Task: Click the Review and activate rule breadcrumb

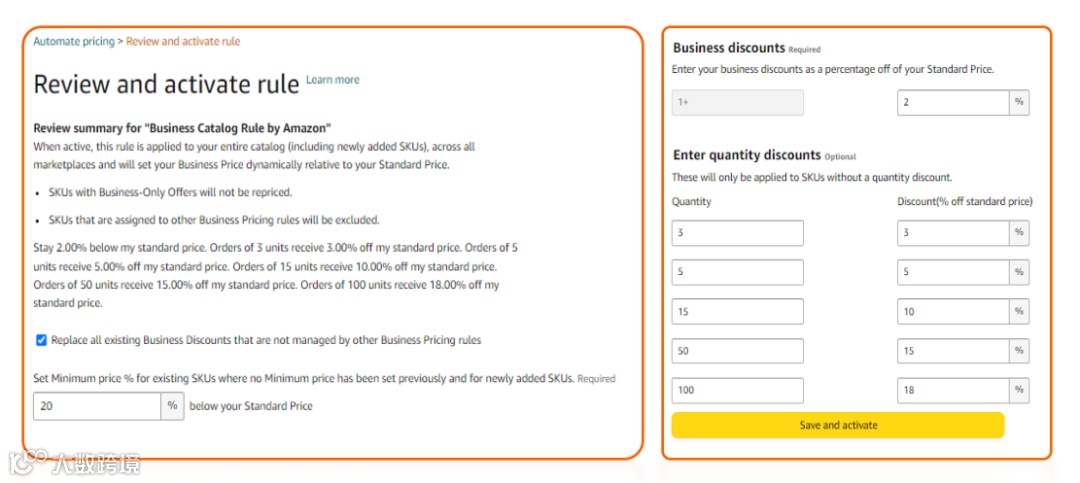Action: [x=183, y=42]
